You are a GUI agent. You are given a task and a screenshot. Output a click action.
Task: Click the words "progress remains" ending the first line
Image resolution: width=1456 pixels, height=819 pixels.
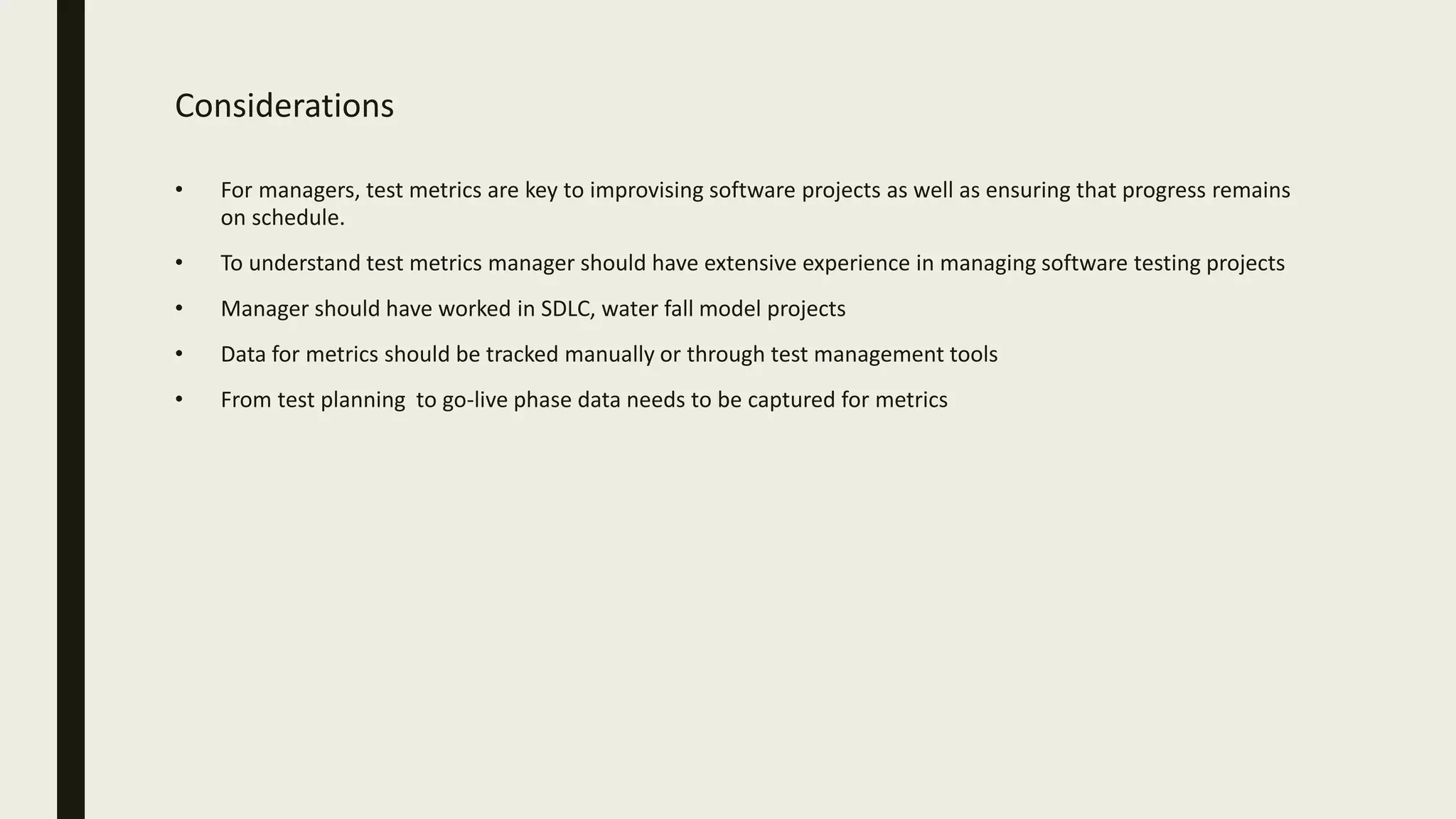click(x=1206, y=191)
